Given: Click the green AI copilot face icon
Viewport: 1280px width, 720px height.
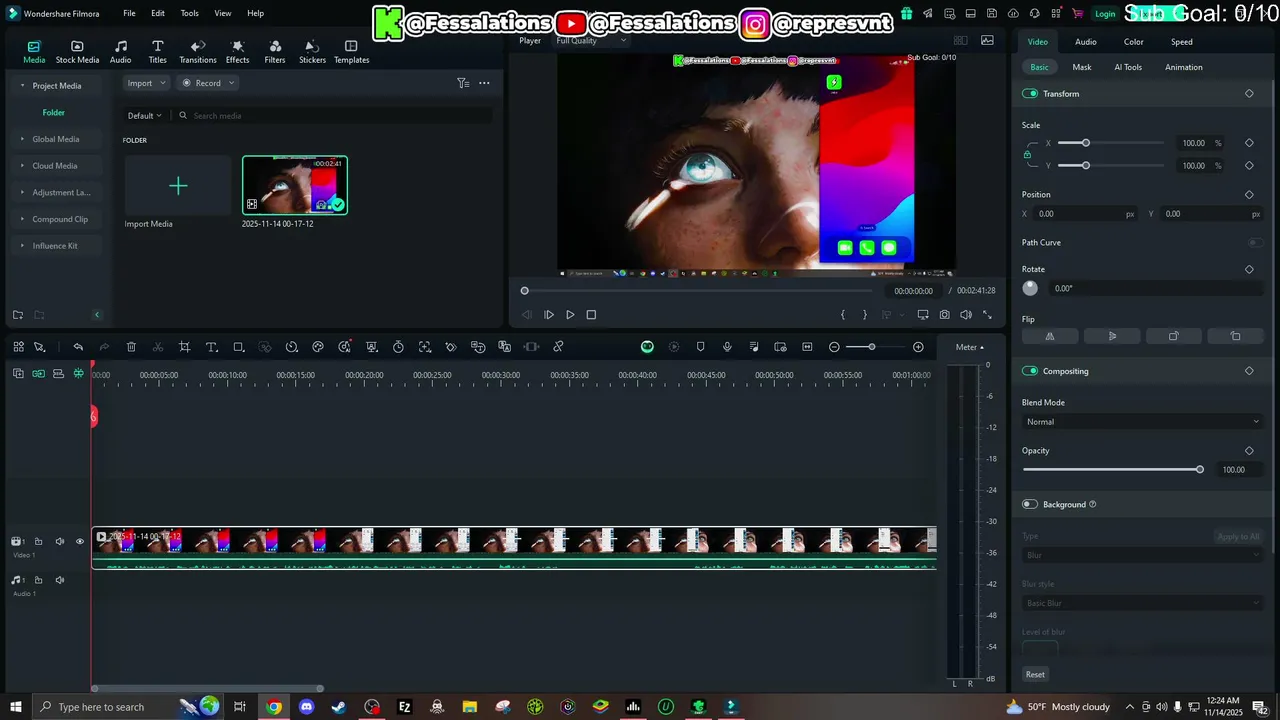Looking at the screenshot, I should point(647,347).
